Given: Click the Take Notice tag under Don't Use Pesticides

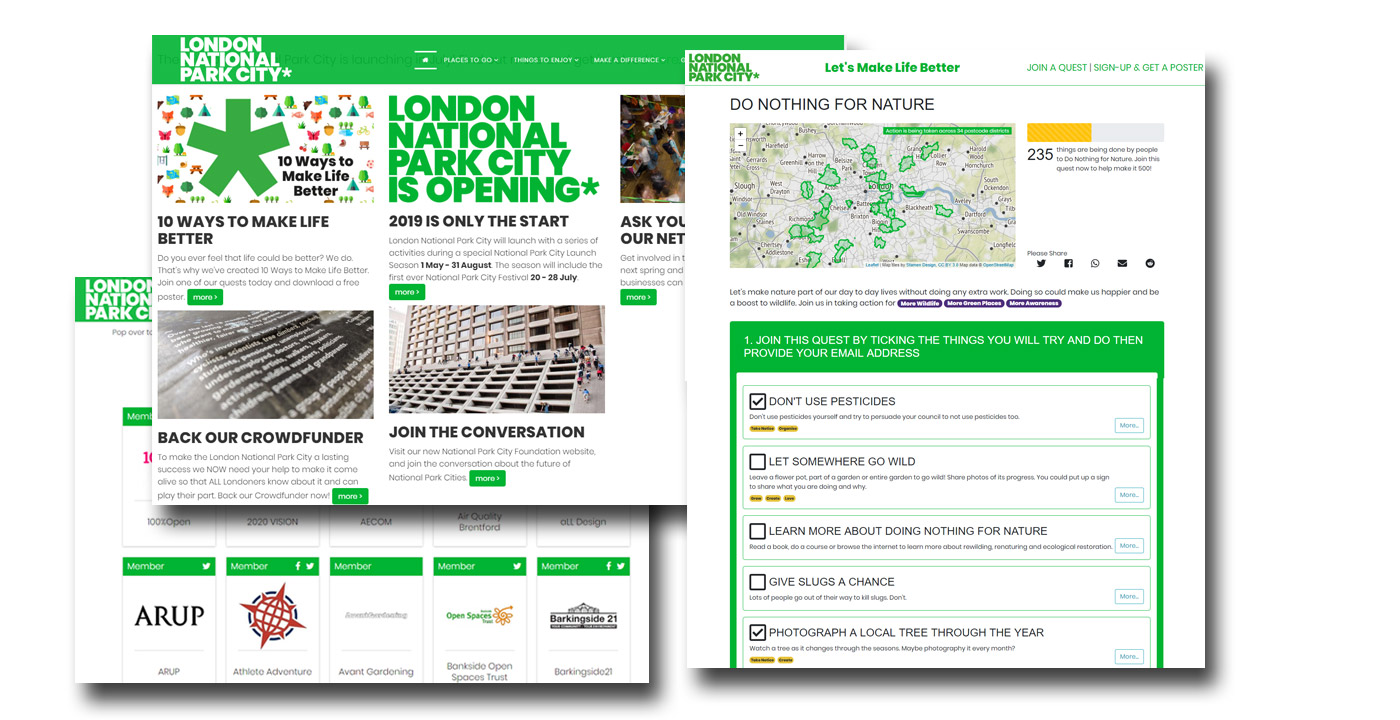Looking at the screenshot, I should (x=762, y=429).
